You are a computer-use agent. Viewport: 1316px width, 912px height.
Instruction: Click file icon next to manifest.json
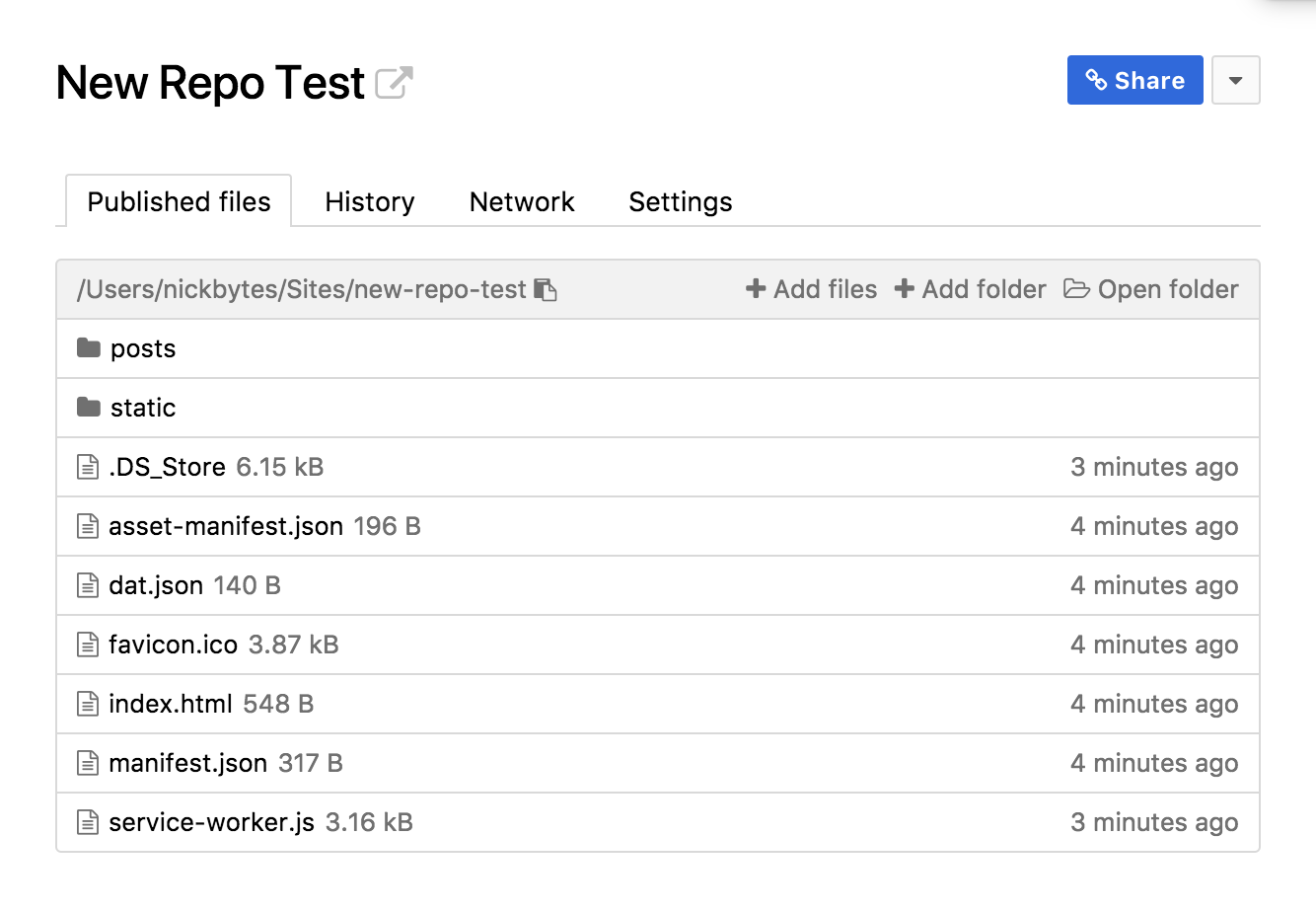coord(88,763)
